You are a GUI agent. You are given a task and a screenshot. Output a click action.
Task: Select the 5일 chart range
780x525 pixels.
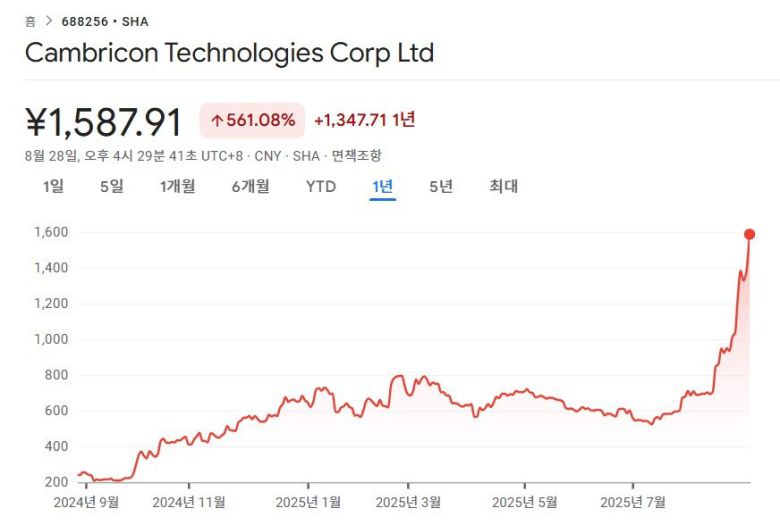click(x=112, y=186)
